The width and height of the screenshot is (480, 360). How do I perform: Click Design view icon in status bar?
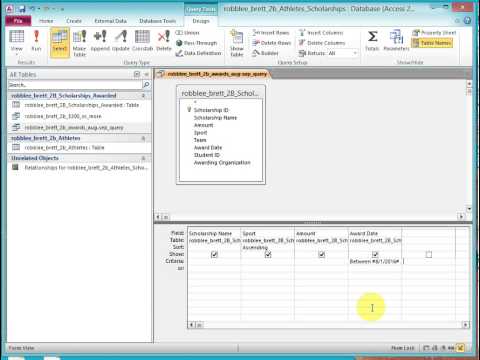tap(460, 348)
